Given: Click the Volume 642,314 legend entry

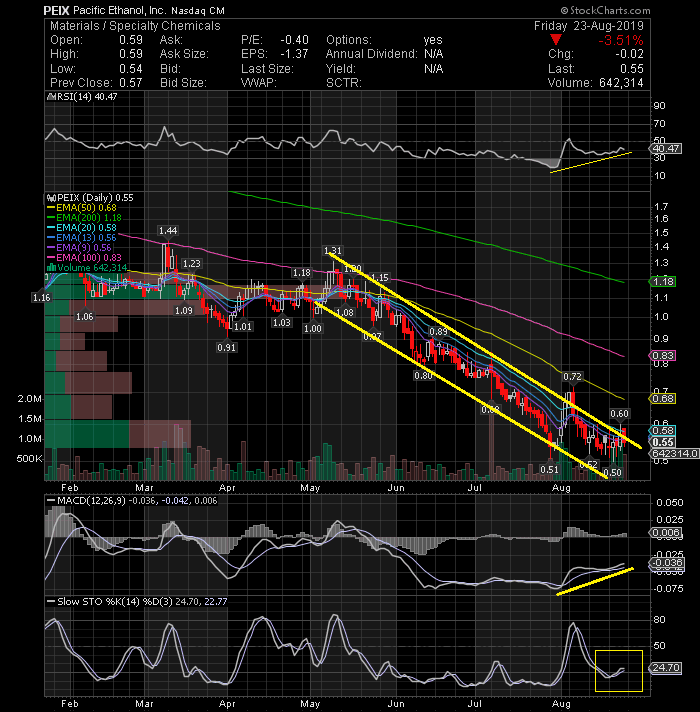Looking at the screenshot, I should (92, 268).
